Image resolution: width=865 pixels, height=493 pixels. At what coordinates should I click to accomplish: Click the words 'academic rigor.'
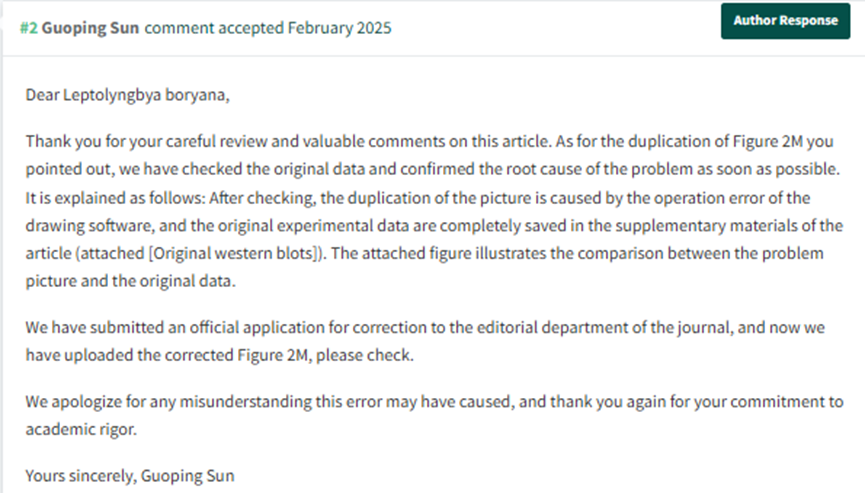coord(81,429)
